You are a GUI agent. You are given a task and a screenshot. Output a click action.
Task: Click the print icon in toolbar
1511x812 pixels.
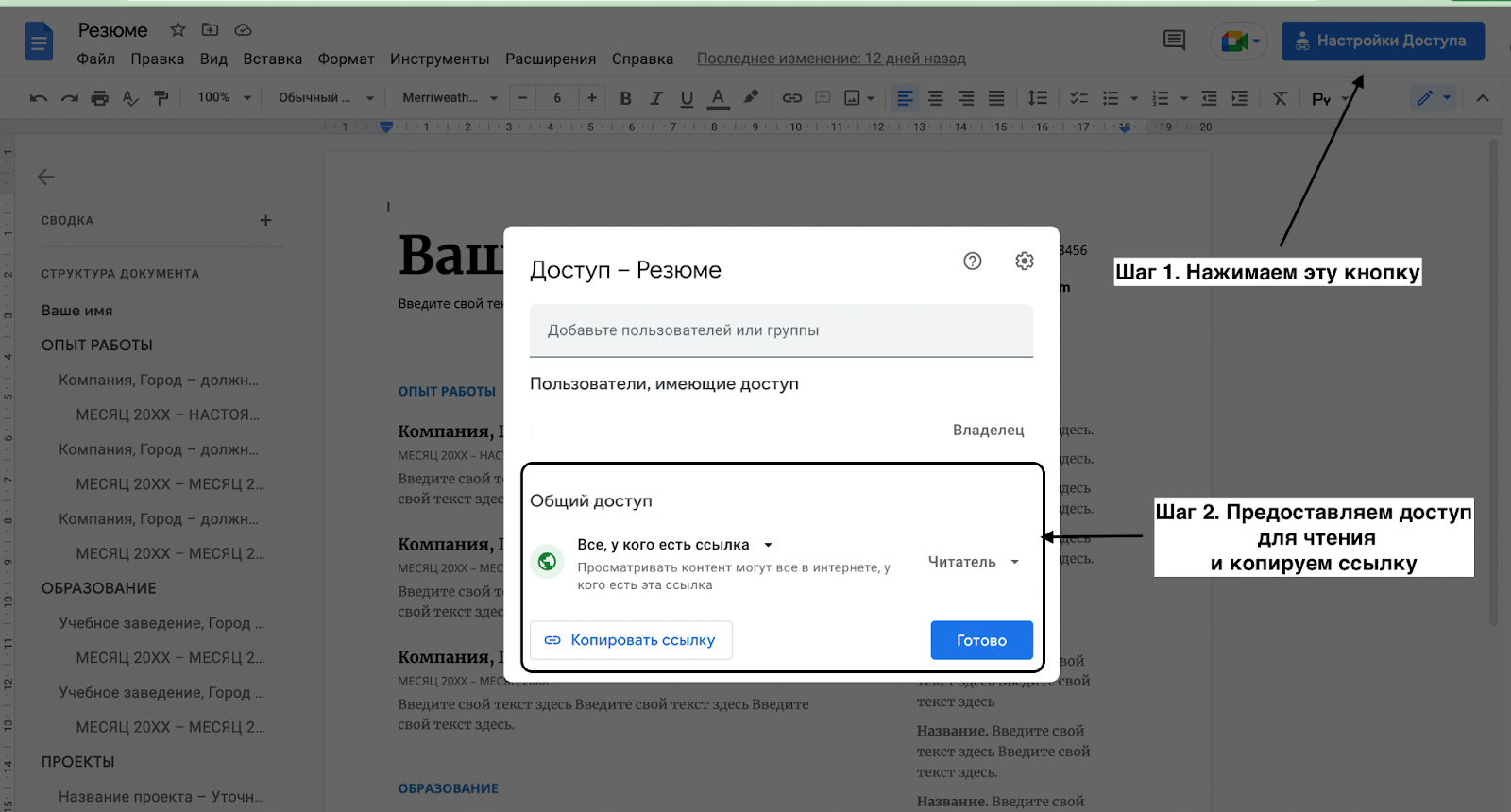[99, 98]
